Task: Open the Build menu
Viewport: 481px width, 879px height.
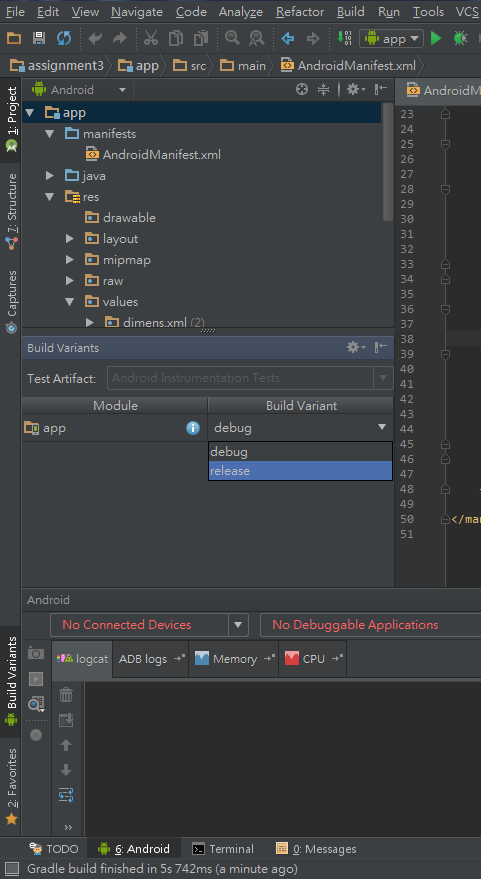Action: 350,11
